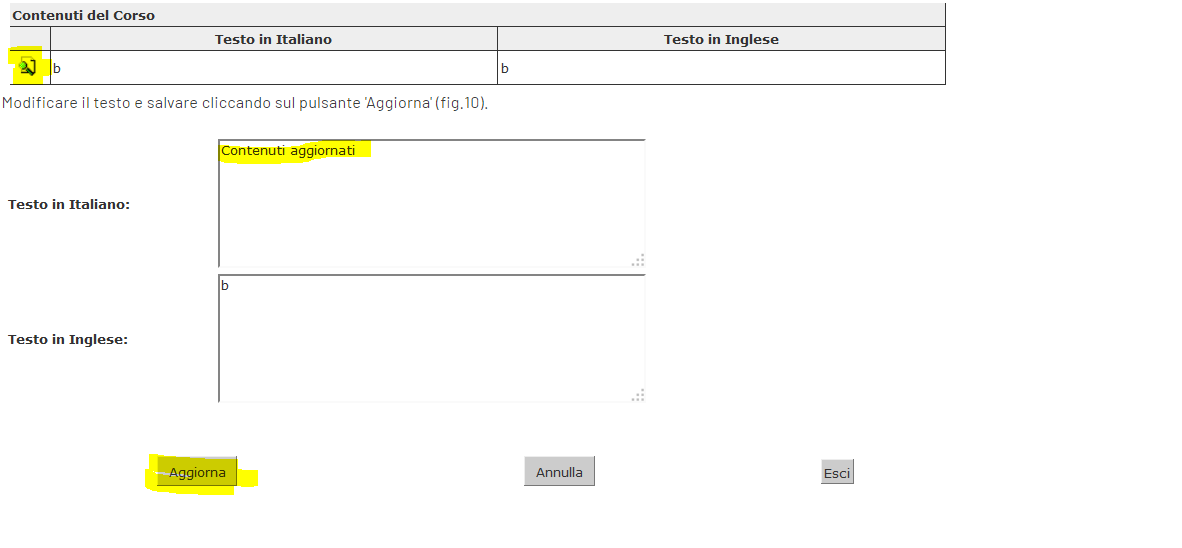Viewport: 1182px width, 548px height.
Task: Click the 'b' cell under Testo in Italiano
Action: [x=274, y=68]
